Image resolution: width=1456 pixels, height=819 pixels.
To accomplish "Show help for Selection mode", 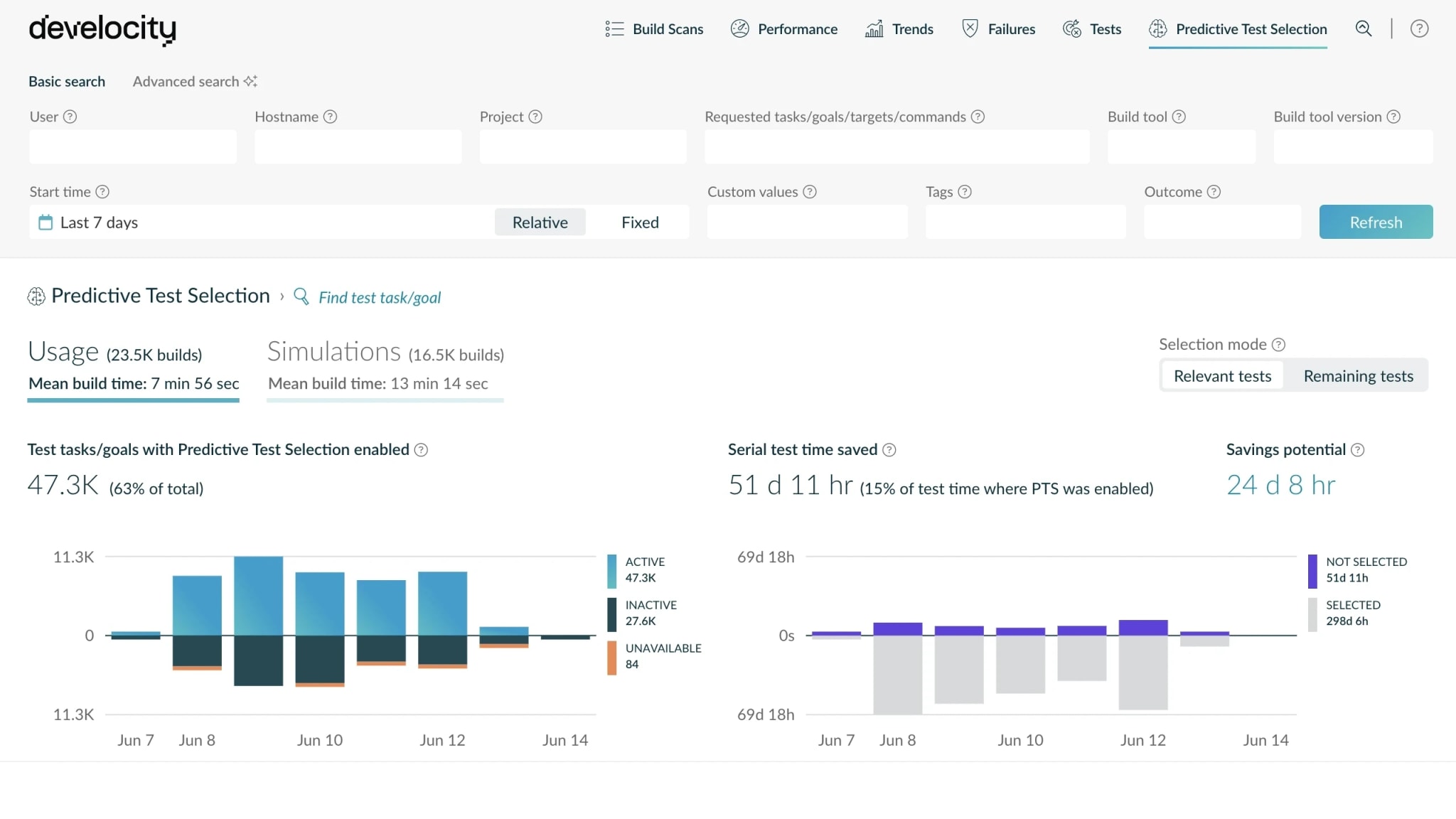I will pyautogui.click(x=1278, y=345).
